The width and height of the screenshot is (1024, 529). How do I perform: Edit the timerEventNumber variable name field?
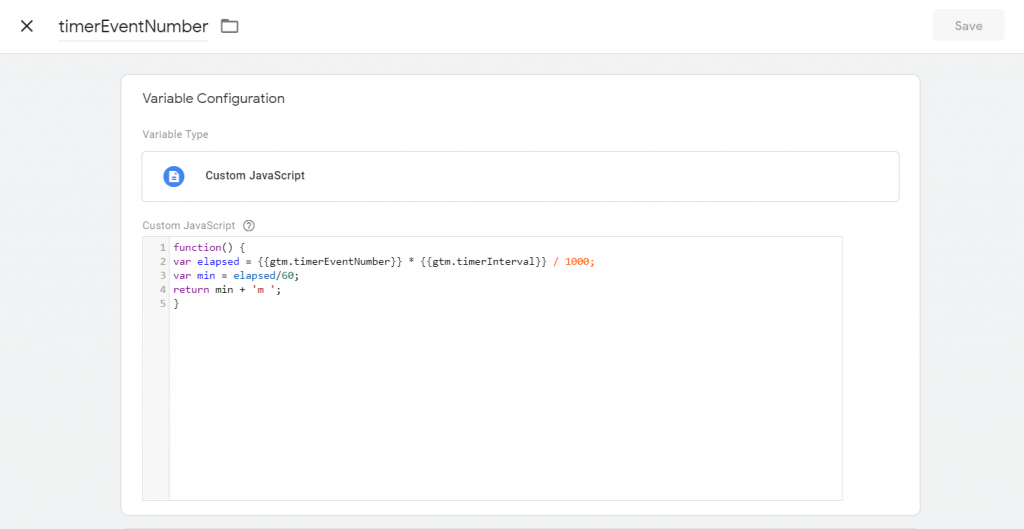133,27
